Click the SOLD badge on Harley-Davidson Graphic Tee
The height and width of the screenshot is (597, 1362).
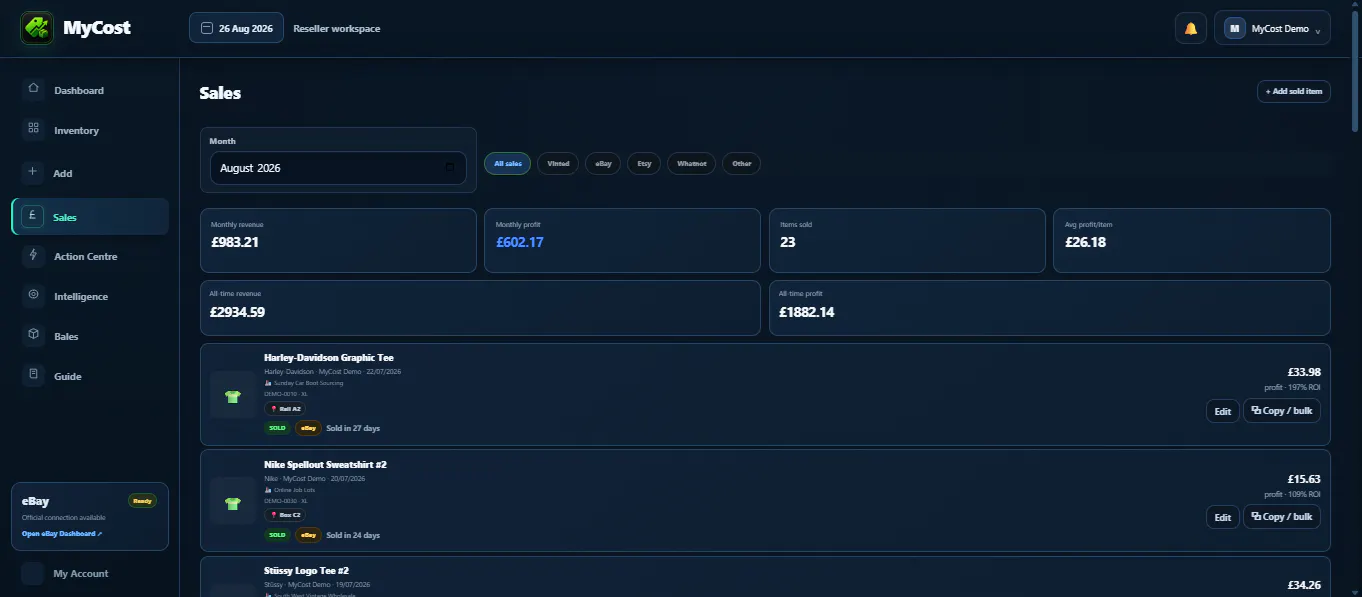[x=277, y=428]
